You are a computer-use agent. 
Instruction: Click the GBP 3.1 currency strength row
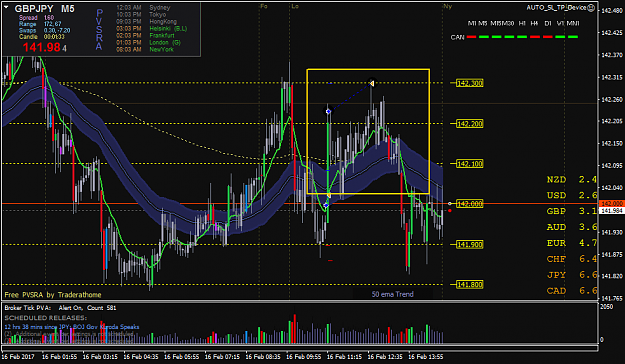pyautogui.click(x=572, y=211)
